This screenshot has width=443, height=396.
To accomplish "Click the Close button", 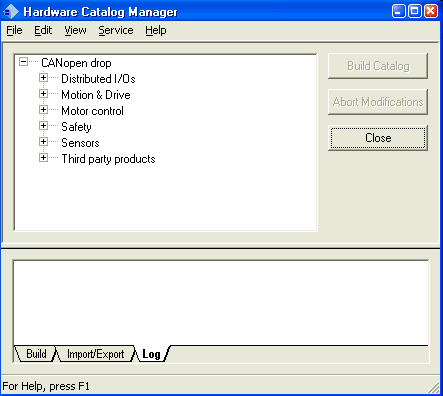I will (x=378, y=138).
